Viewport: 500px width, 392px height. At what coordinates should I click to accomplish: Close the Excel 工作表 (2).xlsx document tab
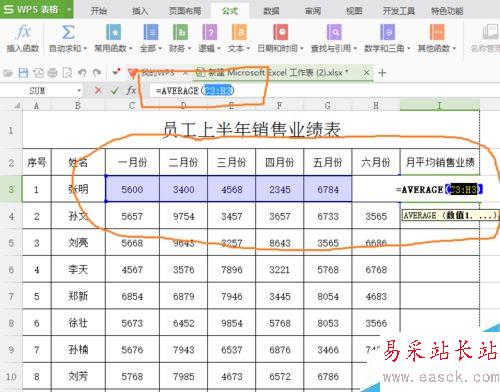click(366, 72)
